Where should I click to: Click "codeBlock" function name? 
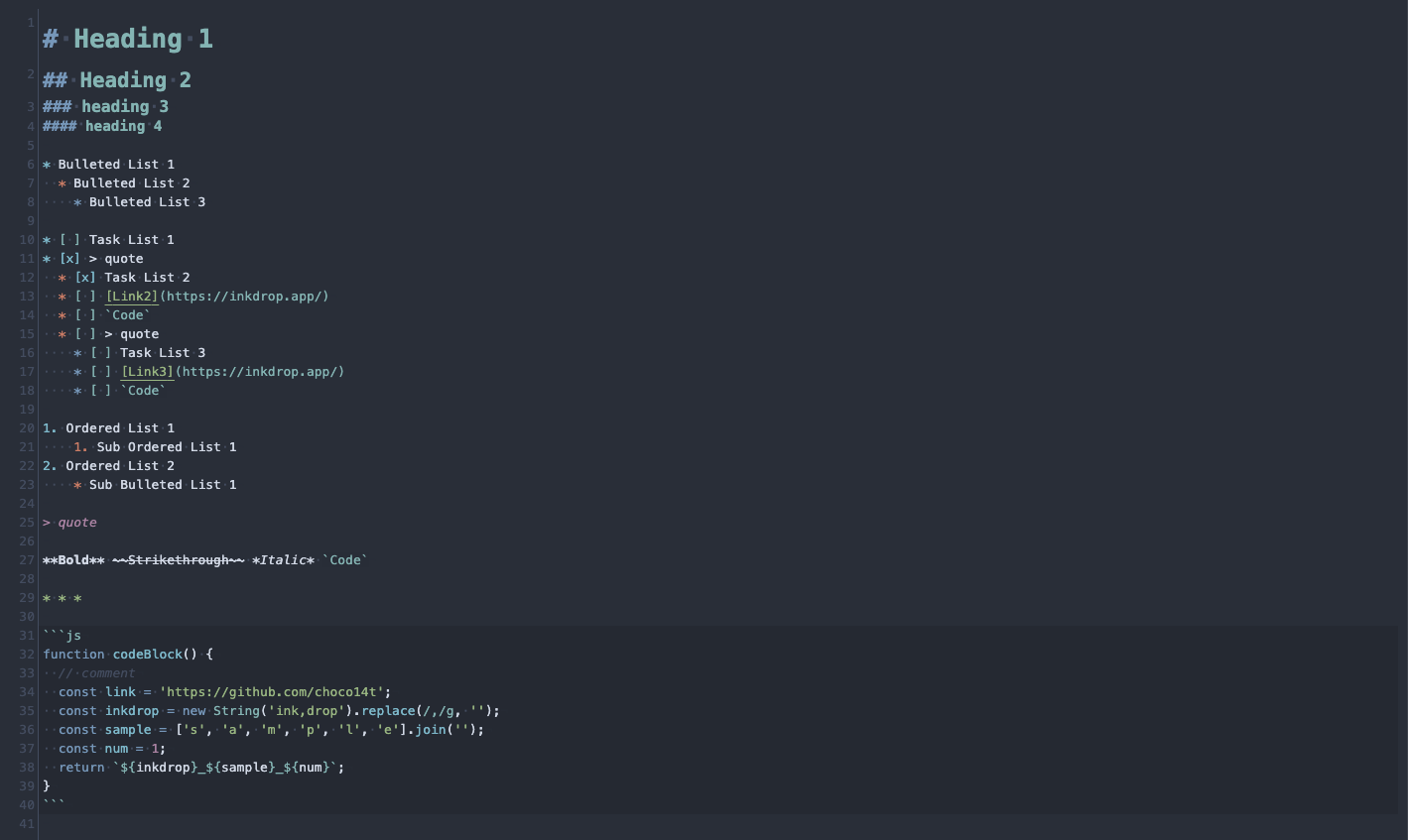[148, 655]
